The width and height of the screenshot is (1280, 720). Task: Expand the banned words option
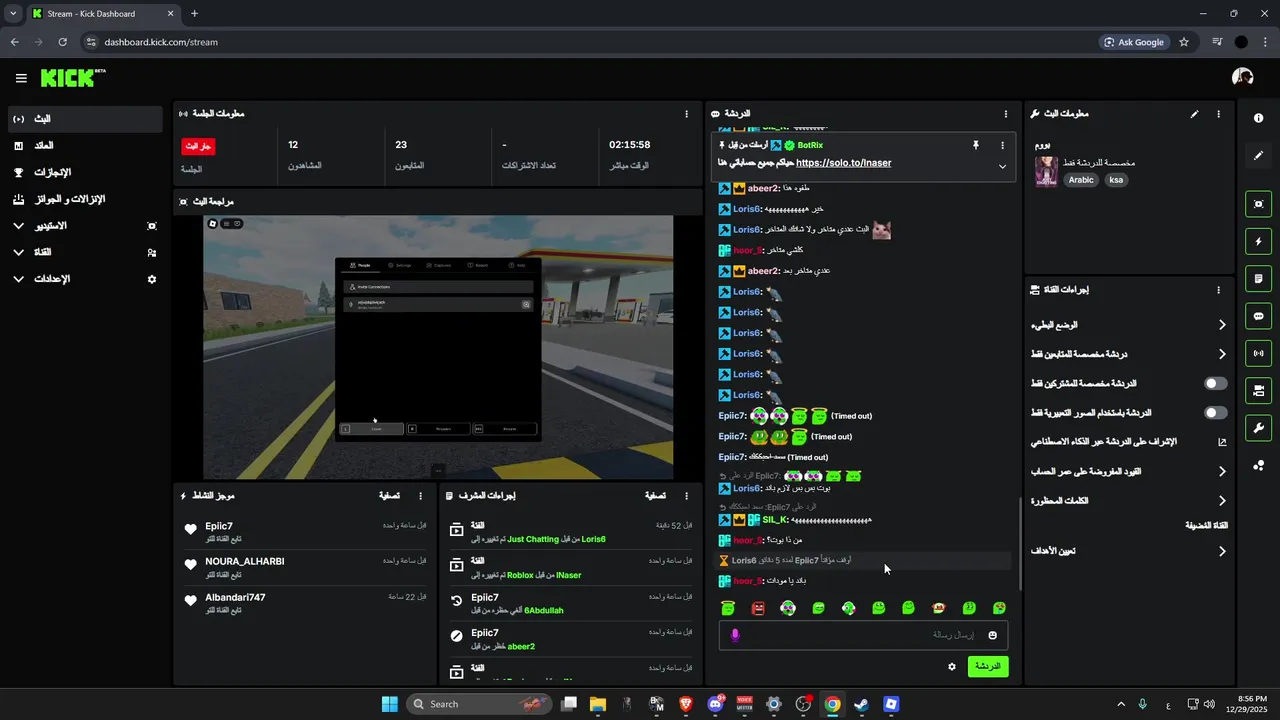[x=1129, y=501]
